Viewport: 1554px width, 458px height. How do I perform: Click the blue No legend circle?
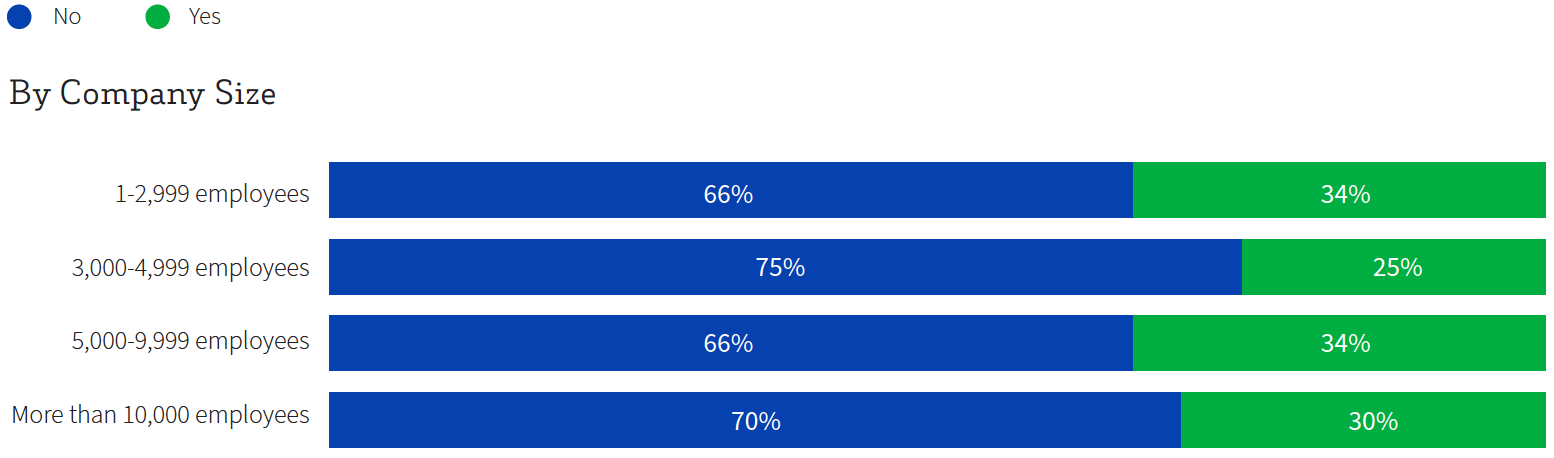click(20, 17)
